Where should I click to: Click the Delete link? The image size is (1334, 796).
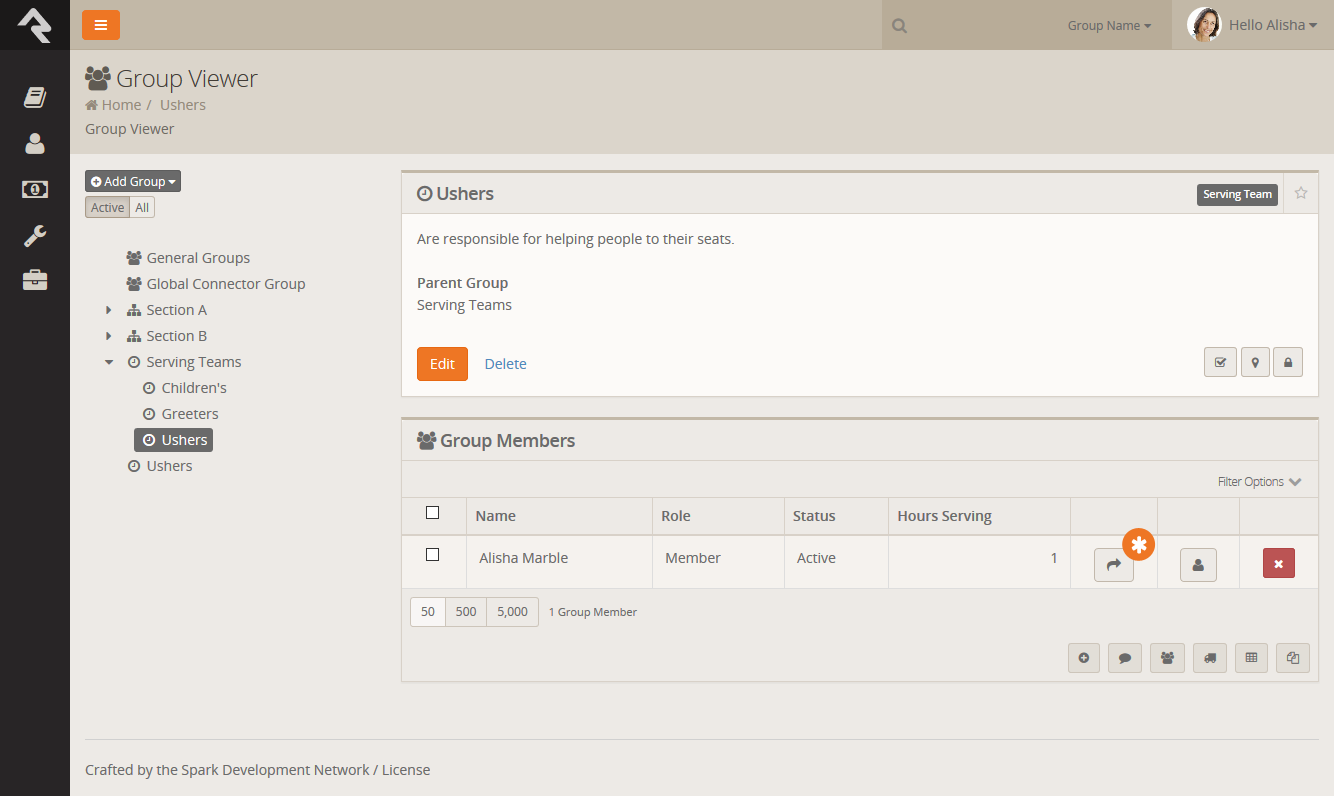[x=505, y=364]
